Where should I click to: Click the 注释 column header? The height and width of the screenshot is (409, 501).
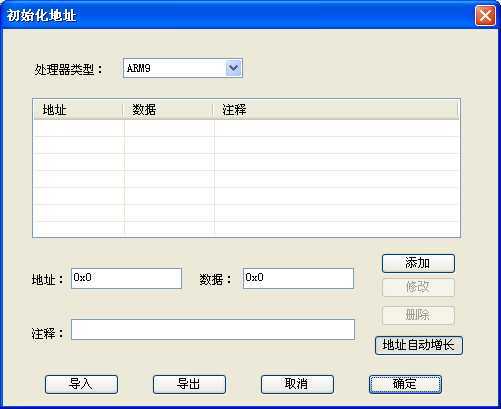[336, 110]
